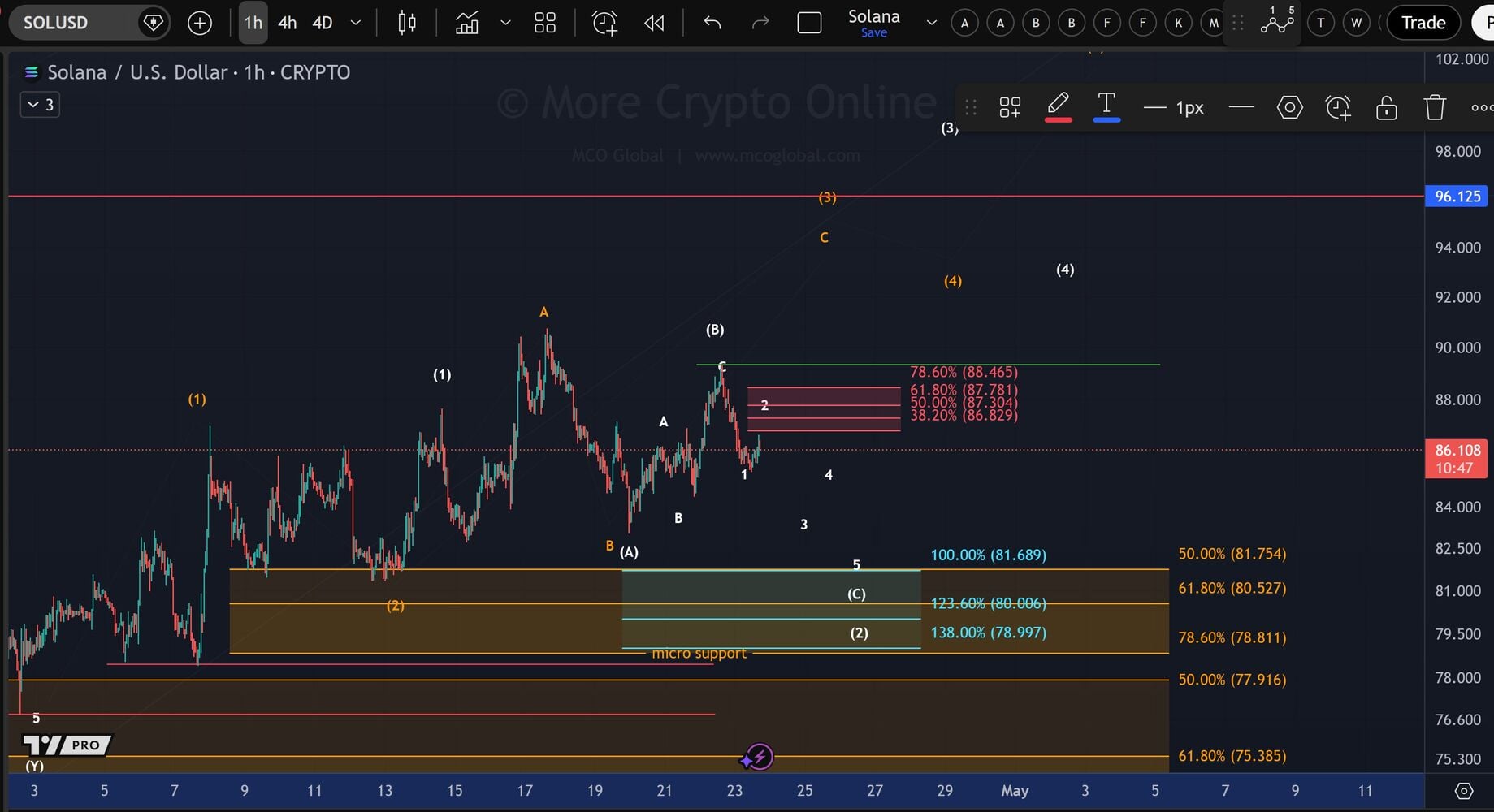Viewport: 1494px width, 812px height.
Task: Switch to the 4h timeframe
Action: click(287, 23)
